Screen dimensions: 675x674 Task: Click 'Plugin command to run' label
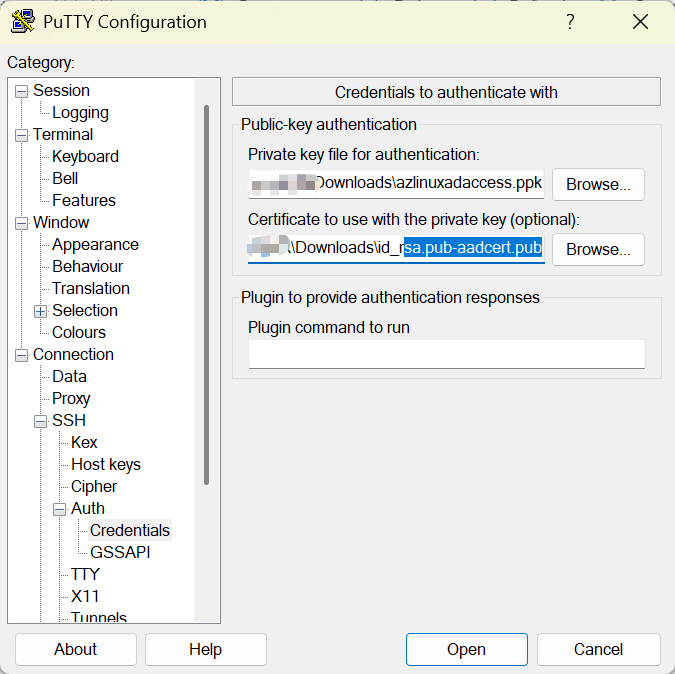[329, 328]
